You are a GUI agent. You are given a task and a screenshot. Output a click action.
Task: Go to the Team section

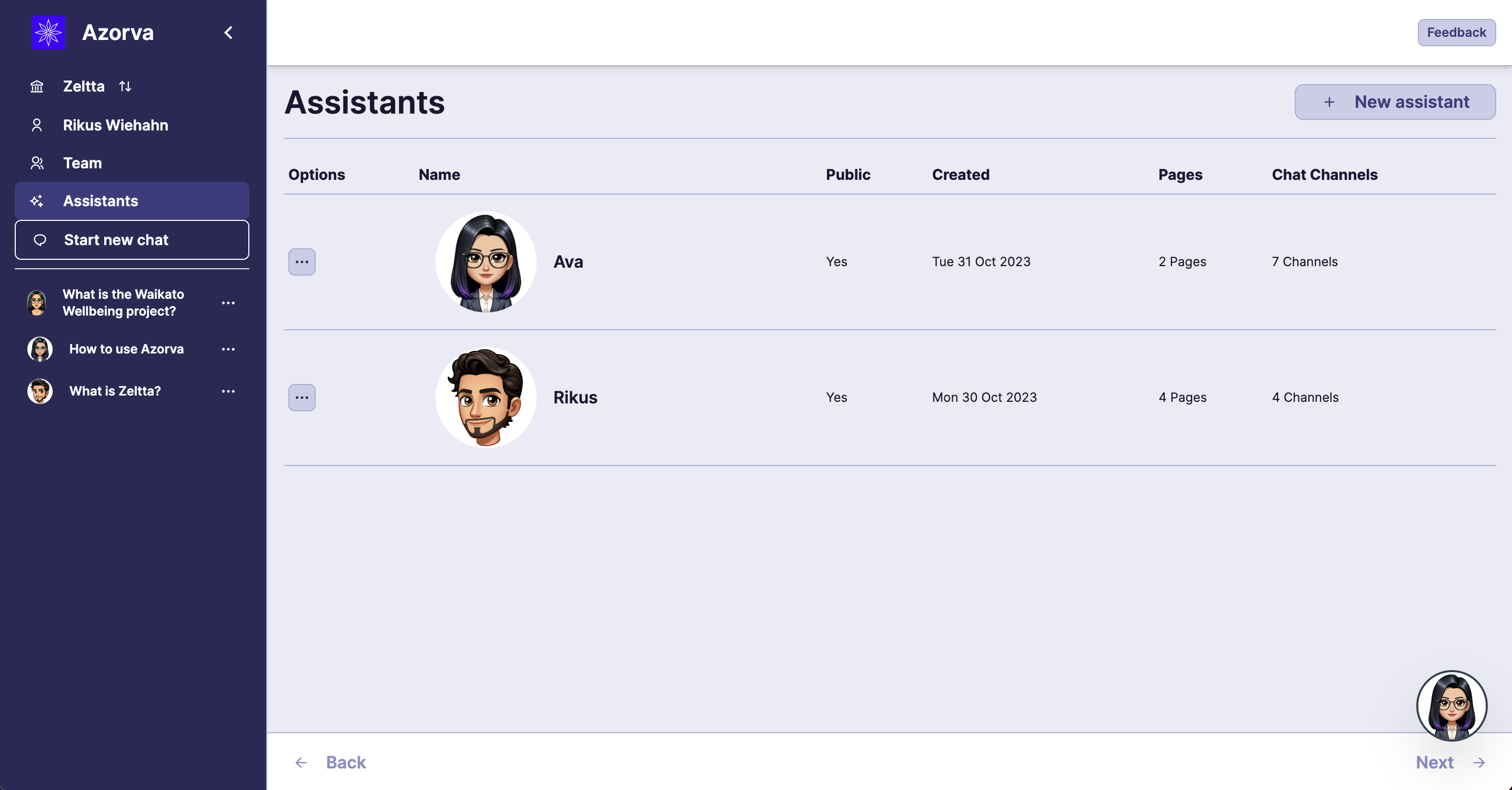[x=82, y=163]
